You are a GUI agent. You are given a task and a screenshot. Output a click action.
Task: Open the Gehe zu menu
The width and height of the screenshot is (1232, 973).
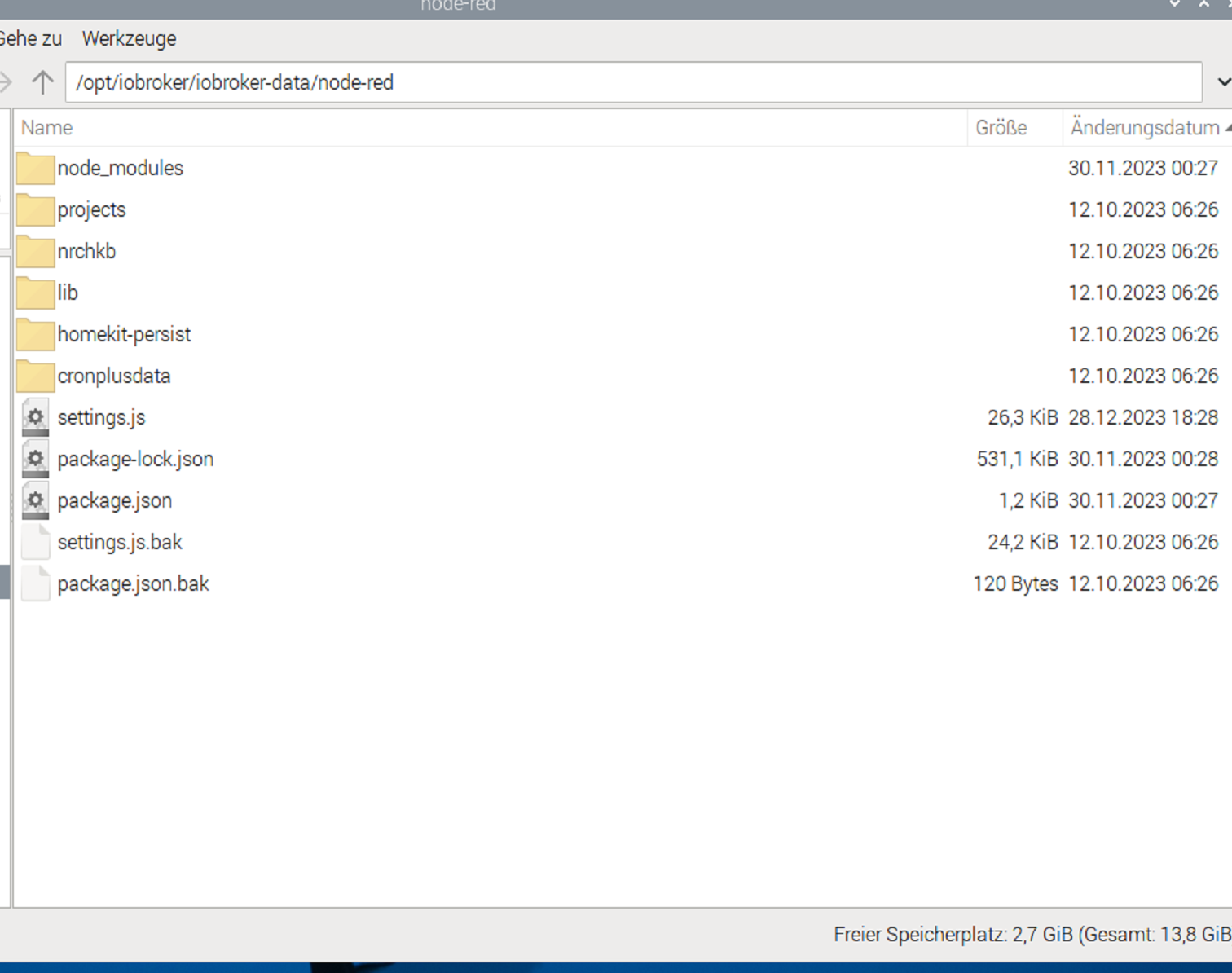(x=30, y=38)
